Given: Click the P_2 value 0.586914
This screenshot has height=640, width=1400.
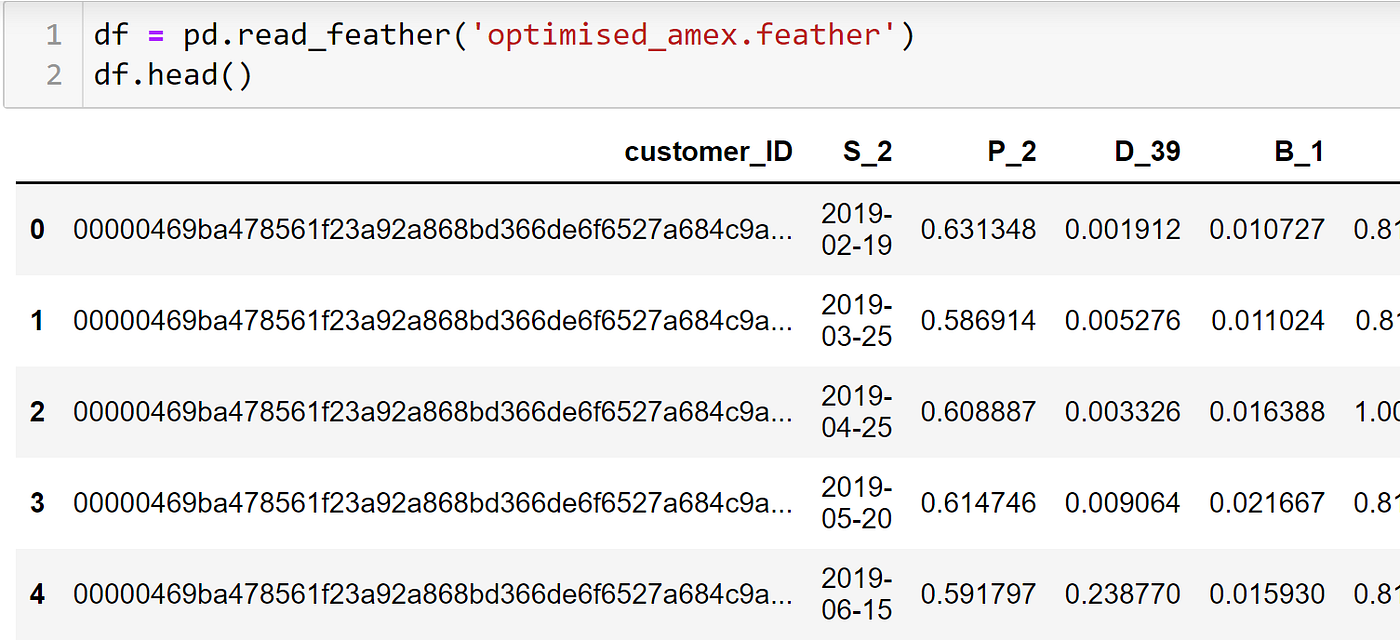Looking at the screenshot, I should coord(978,321).
